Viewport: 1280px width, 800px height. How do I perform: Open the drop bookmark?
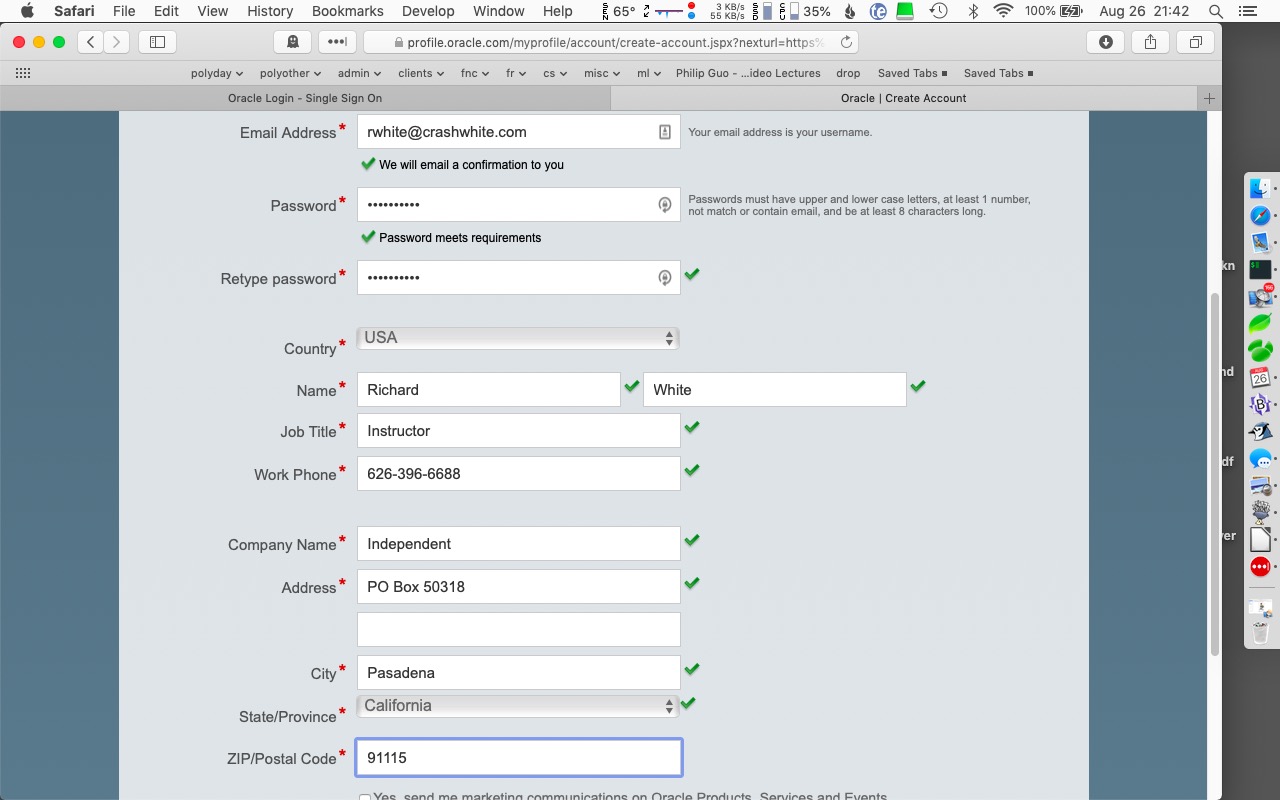[x=848, y=73]
